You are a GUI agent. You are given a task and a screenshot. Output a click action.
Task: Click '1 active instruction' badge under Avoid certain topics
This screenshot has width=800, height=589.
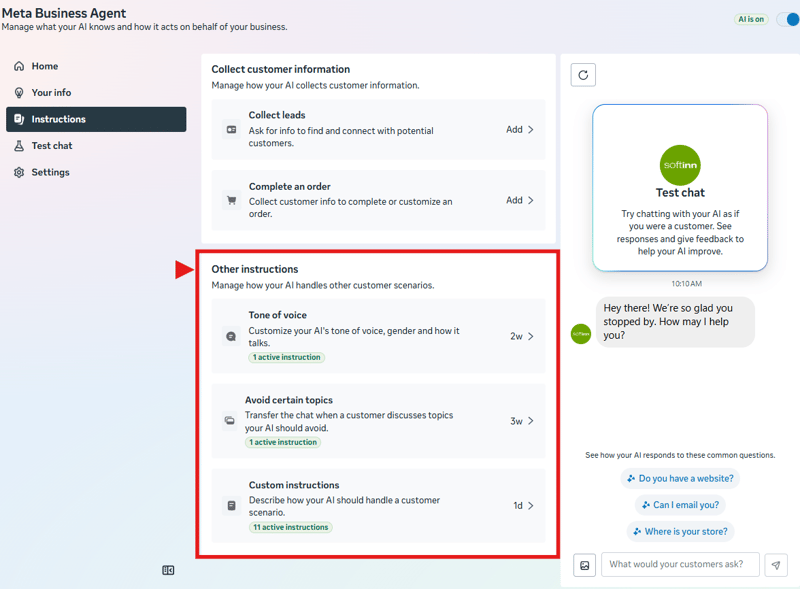click(283, 442)
